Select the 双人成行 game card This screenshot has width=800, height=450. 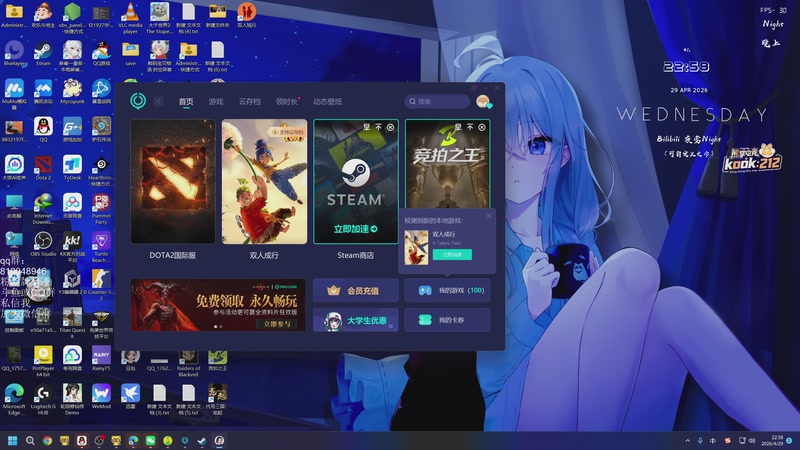(x=264, y=181)
